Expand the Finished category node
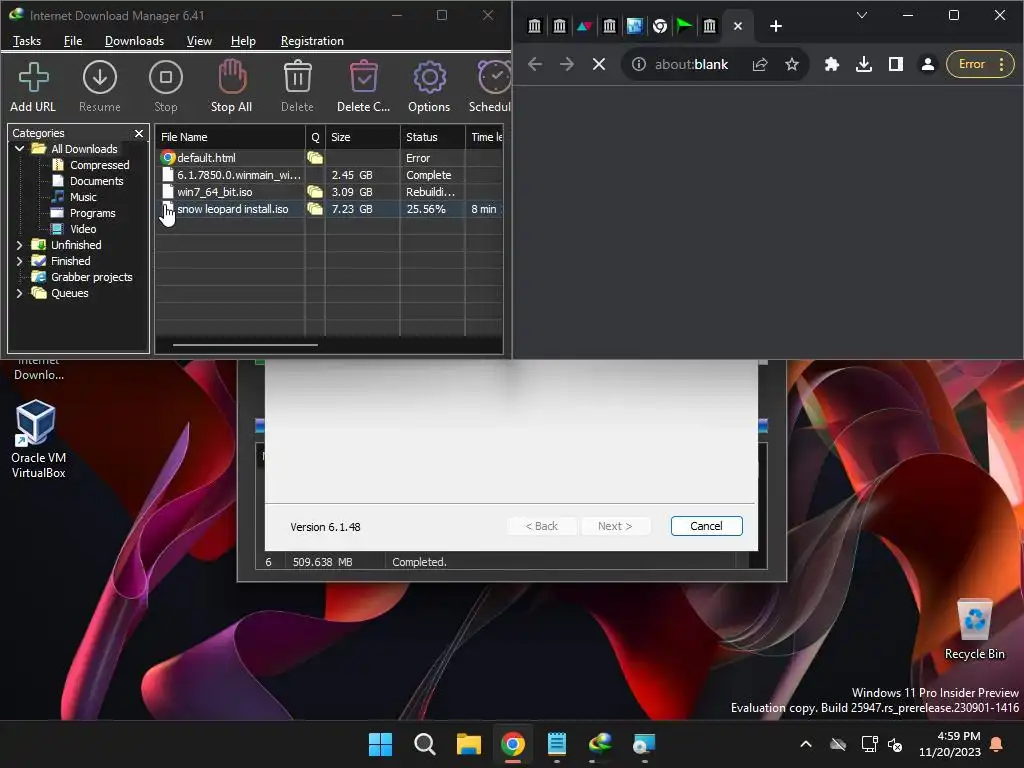The image size is (1024, 768). tap(19, 261)
